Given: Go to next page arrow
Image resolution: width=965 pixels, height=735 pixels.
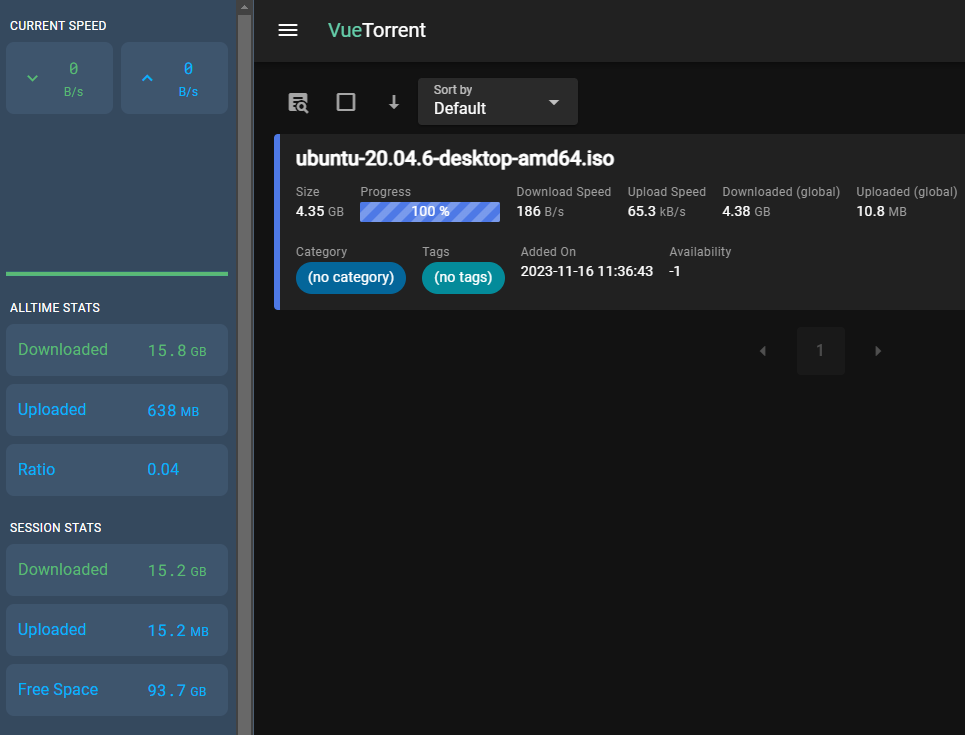Looking at the screenshot, I should point(878,351).
